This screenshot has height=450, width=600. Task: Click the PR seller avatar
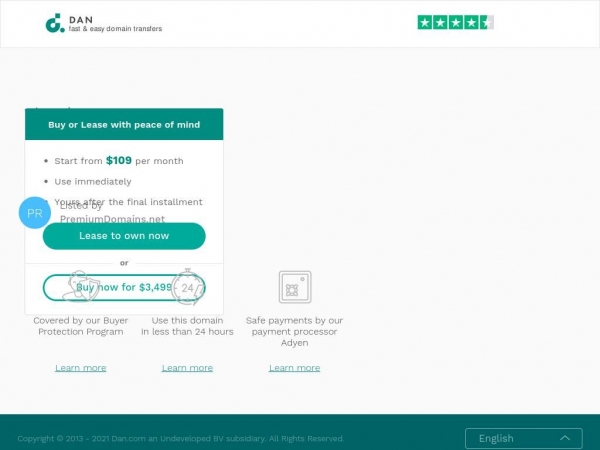[x=35, y=213]
